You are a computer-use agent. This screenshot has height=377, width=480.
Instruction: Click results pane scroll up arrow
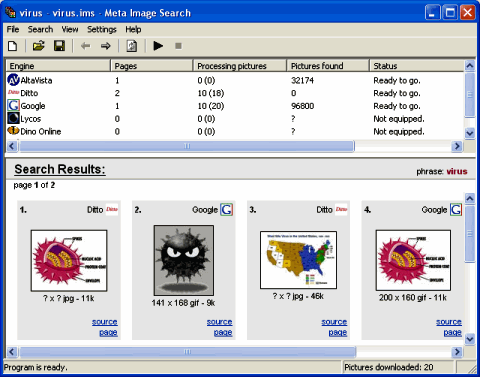point(470,199)
